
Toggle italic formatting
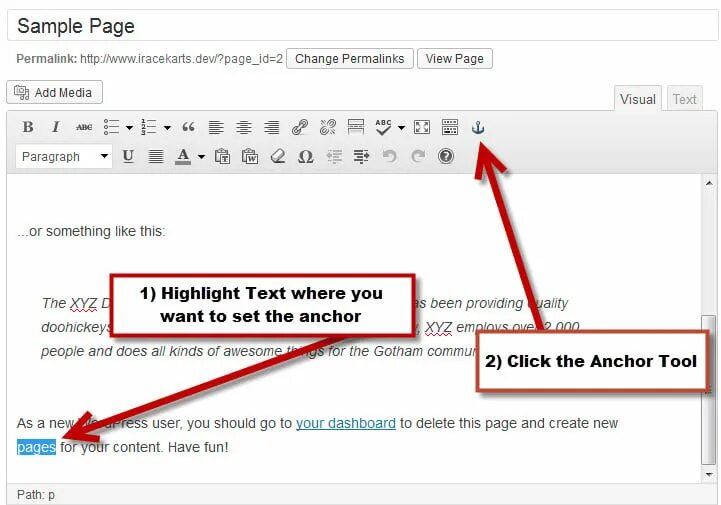[56, 127]
